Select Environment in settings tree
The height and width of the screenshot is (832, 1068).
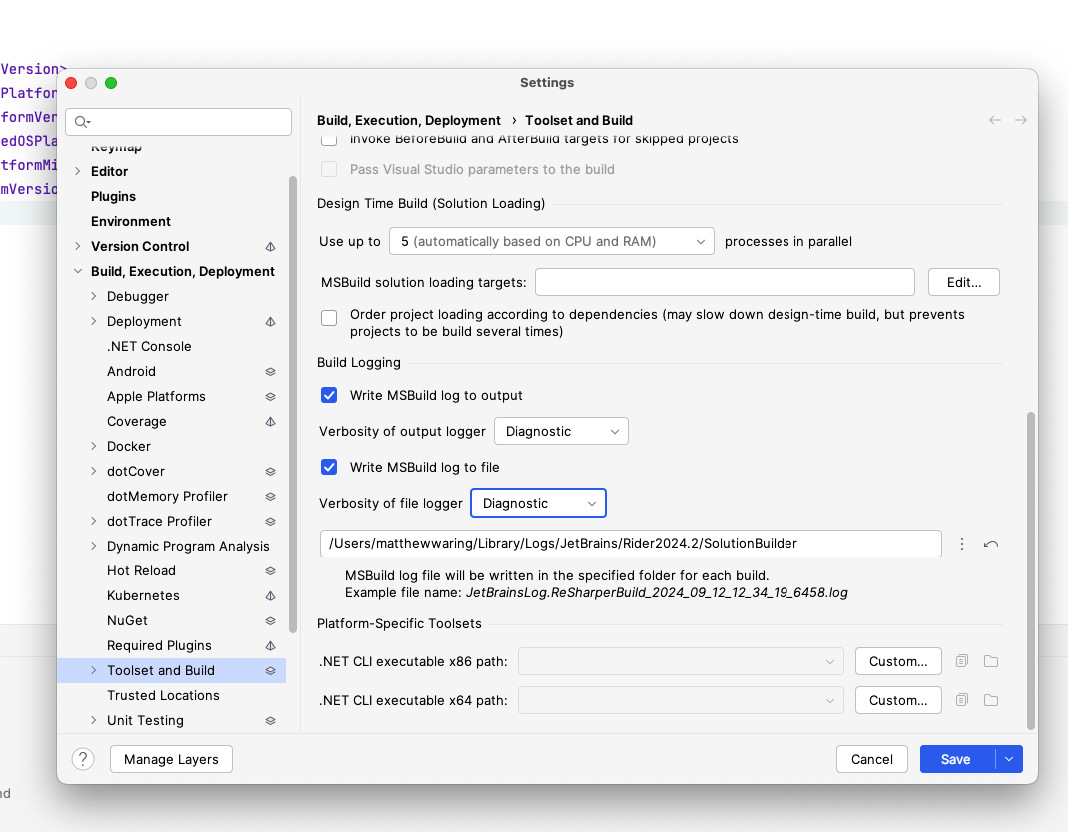131,221
